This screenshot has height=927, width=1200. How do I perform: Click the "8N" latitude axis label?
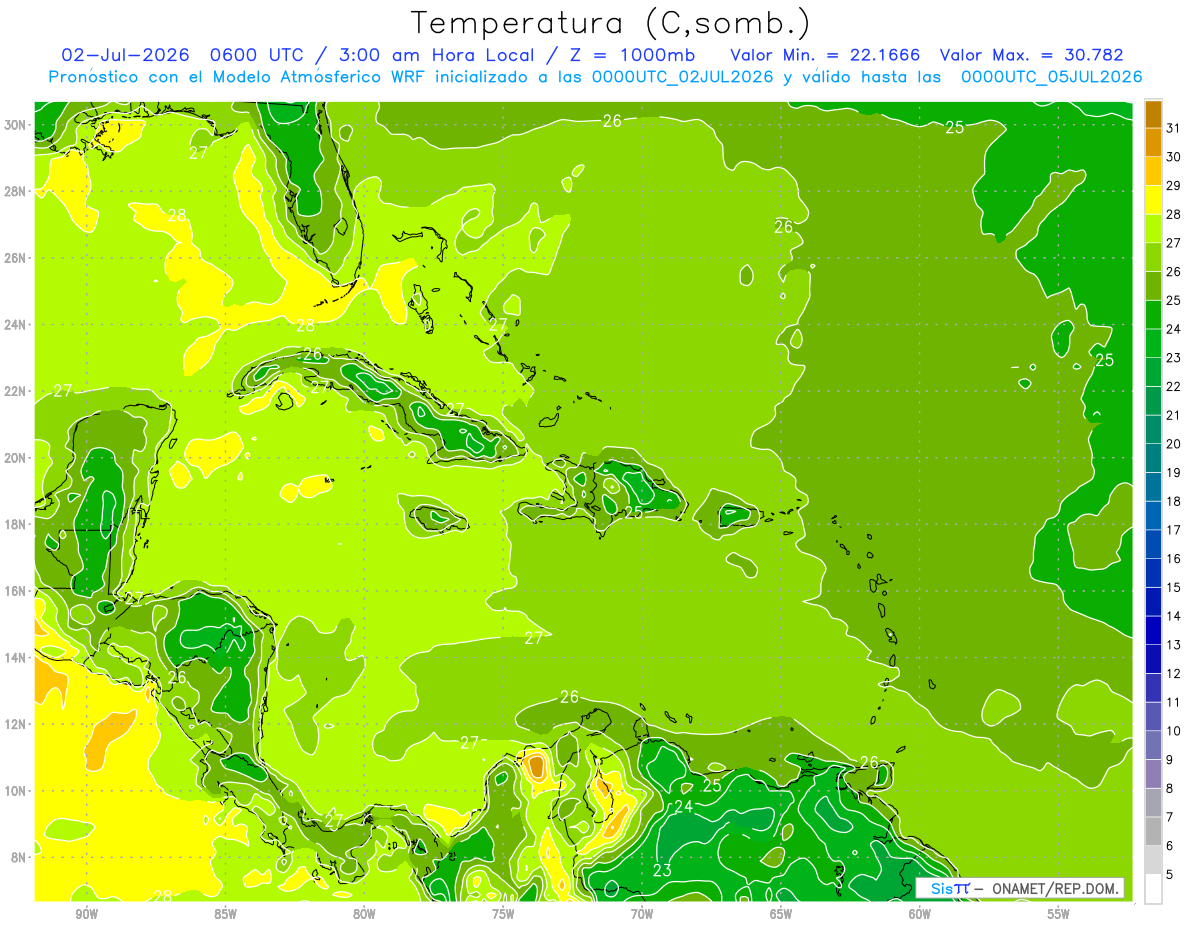click(21, 857)
